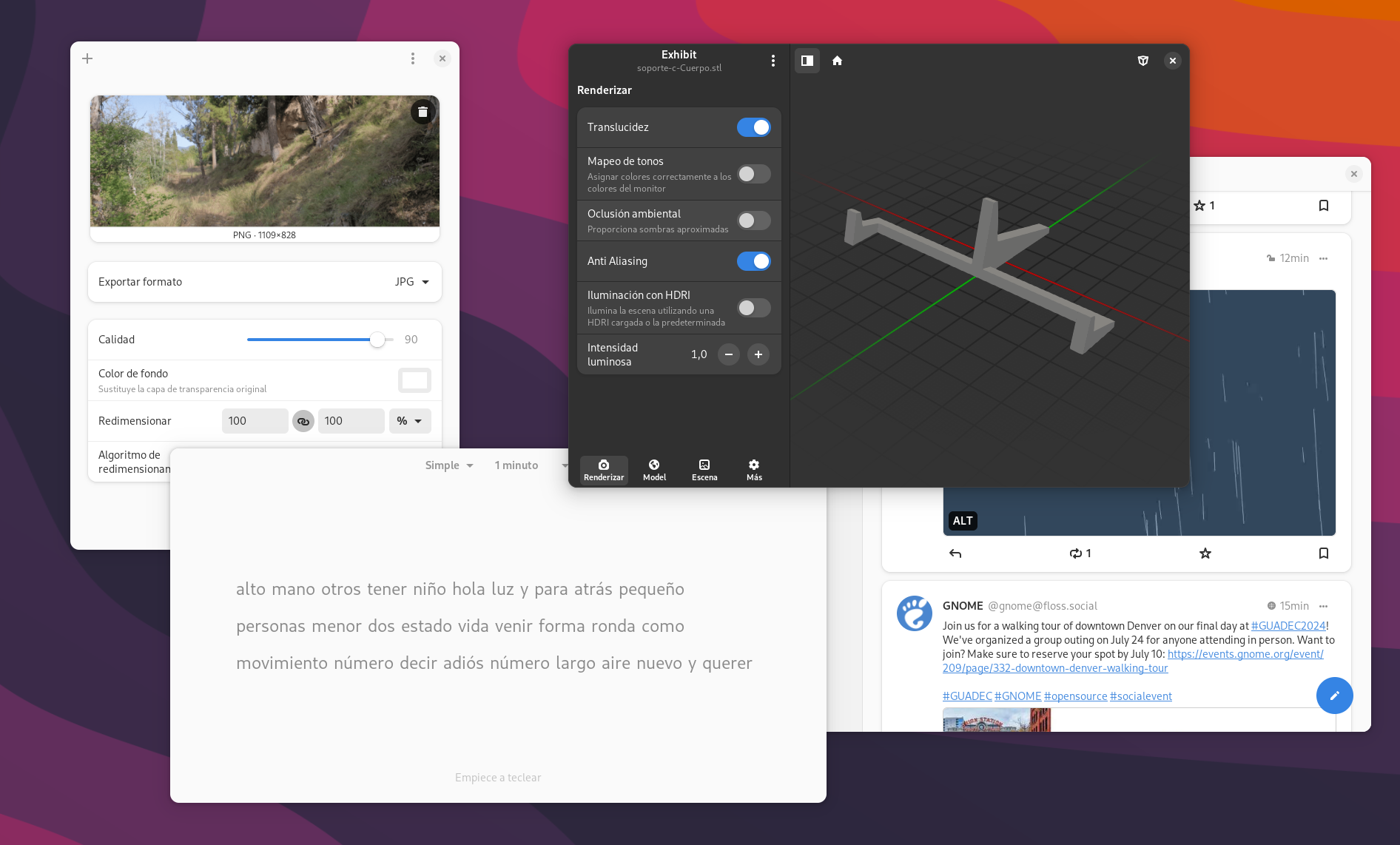1400x845 pixels.
Task: Increase Intensidad luminosa with the plus button
Action: click(x=758, y=354)
